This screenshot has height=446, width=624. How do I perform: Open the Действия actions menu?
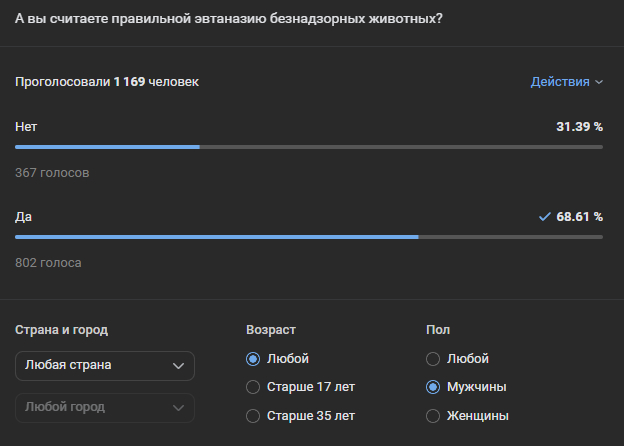[x=560, y=82]
